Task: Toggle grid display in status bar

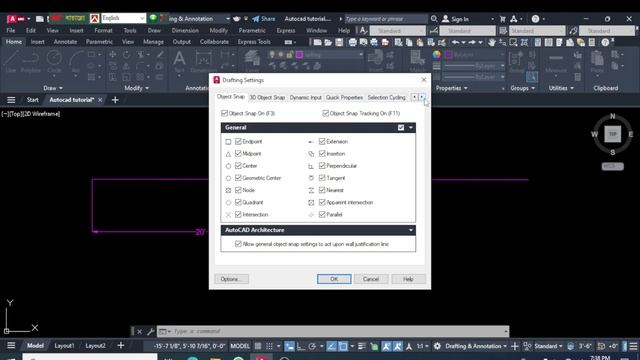Action: pos(258,346)
